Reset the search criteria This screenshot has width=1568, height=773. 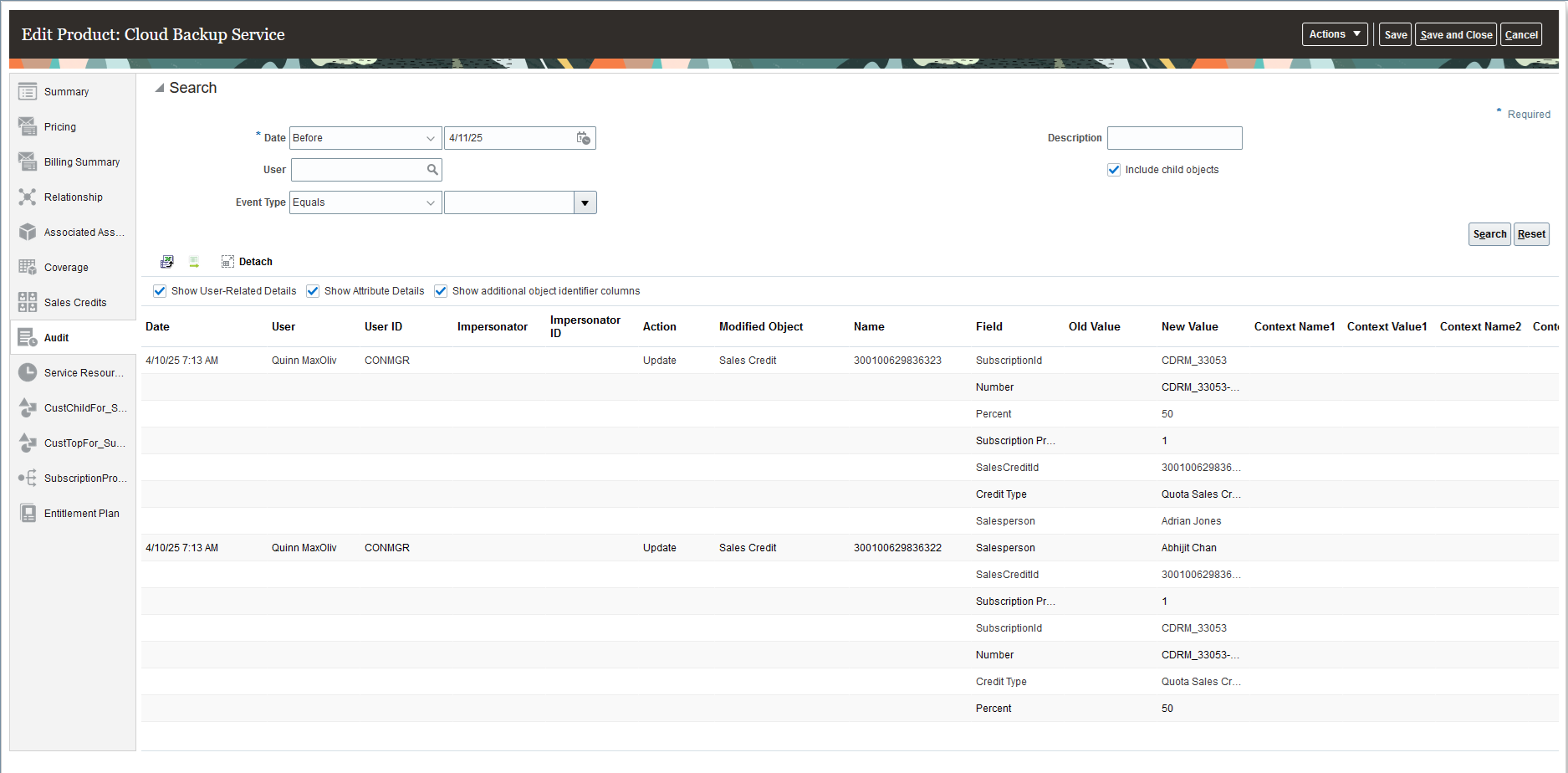[x=1531, y=234]
